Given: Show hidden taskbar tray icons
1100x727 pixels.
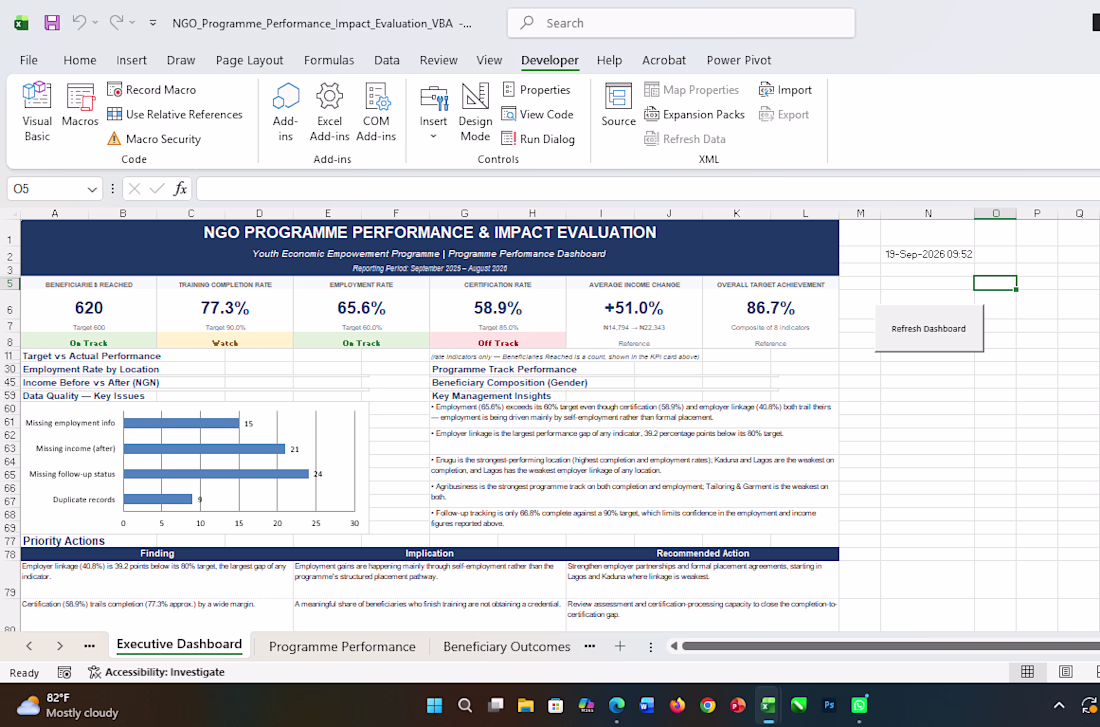Looking at the screenshot, I should [1059, 705].
